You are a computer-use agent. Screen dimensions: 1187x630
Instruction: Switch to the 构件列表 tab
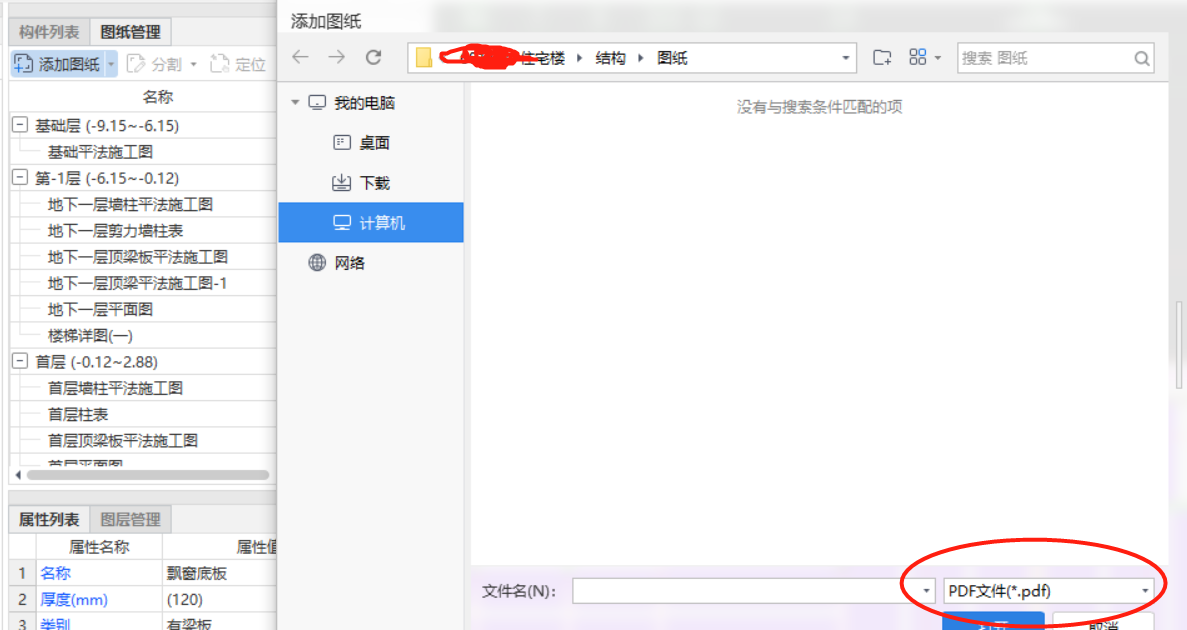coord(49,32)
